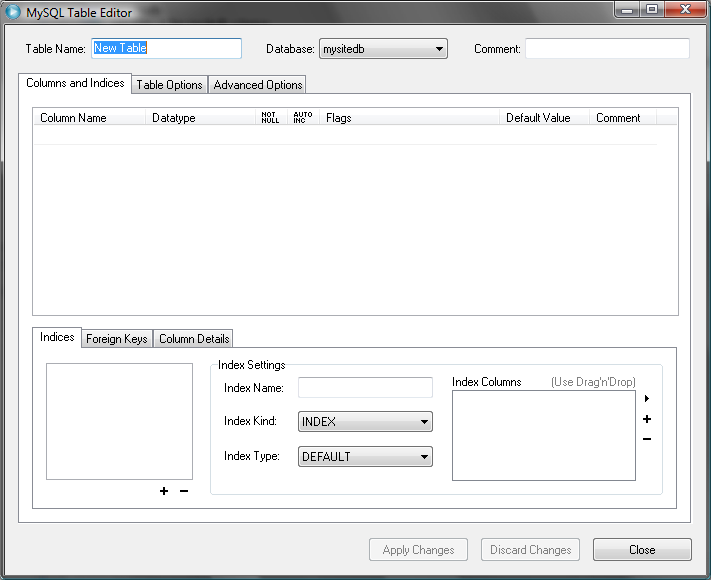
Task: Click the Column Name header
Action: click(73, 118)
